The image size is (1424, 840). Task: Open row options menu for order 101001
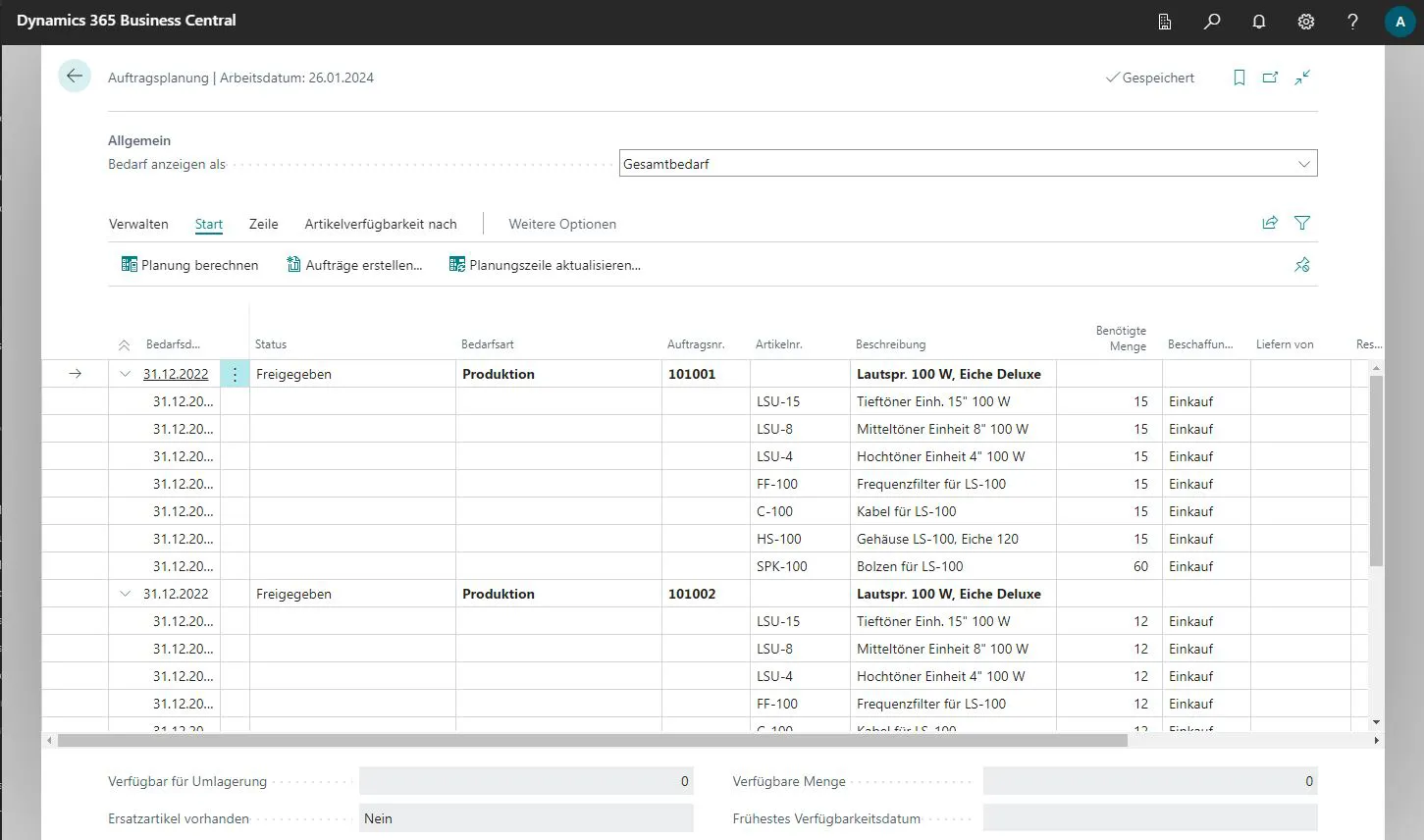click(235, 374)
